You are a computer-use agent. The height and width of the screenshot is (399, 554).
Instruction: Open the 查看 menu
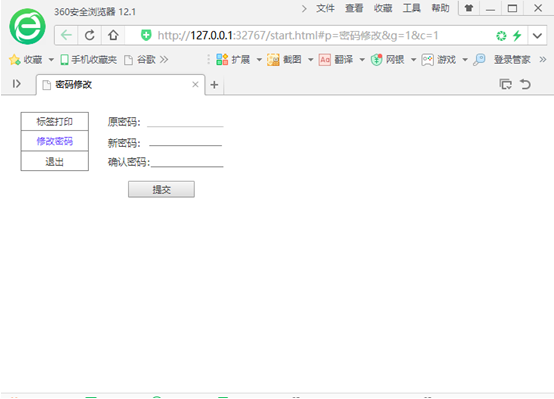(x=354, y=8)
